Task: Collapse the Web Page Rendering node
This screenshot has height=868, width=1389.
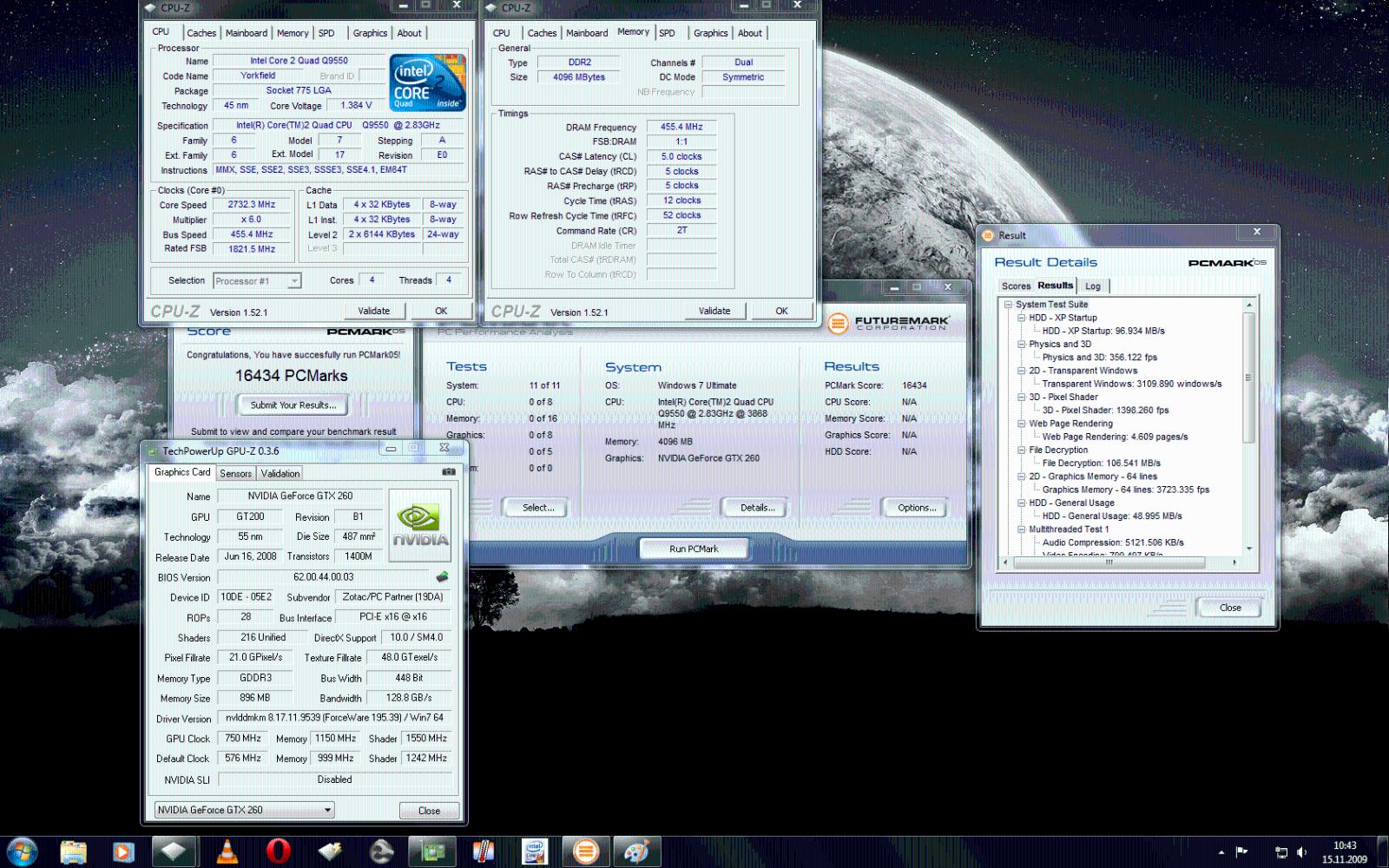Action: pos(1021,424)
